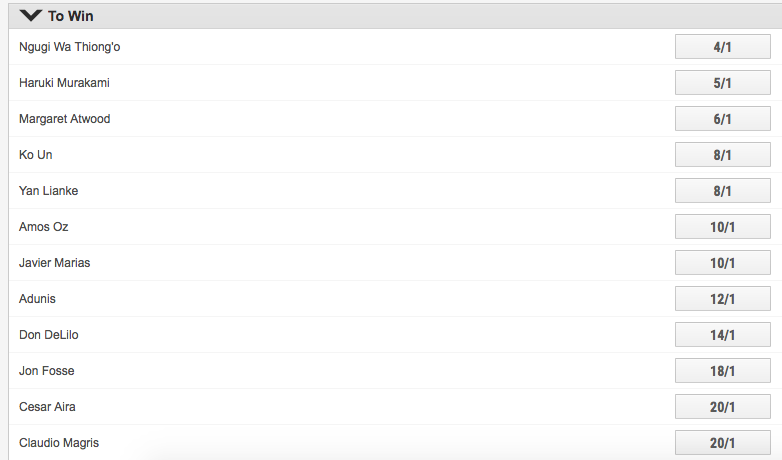Image resolution: width=782 pixels, height=460 pixels.
Task: Select Jon Fosse at 18/1 odds
Action: [722, 371]
